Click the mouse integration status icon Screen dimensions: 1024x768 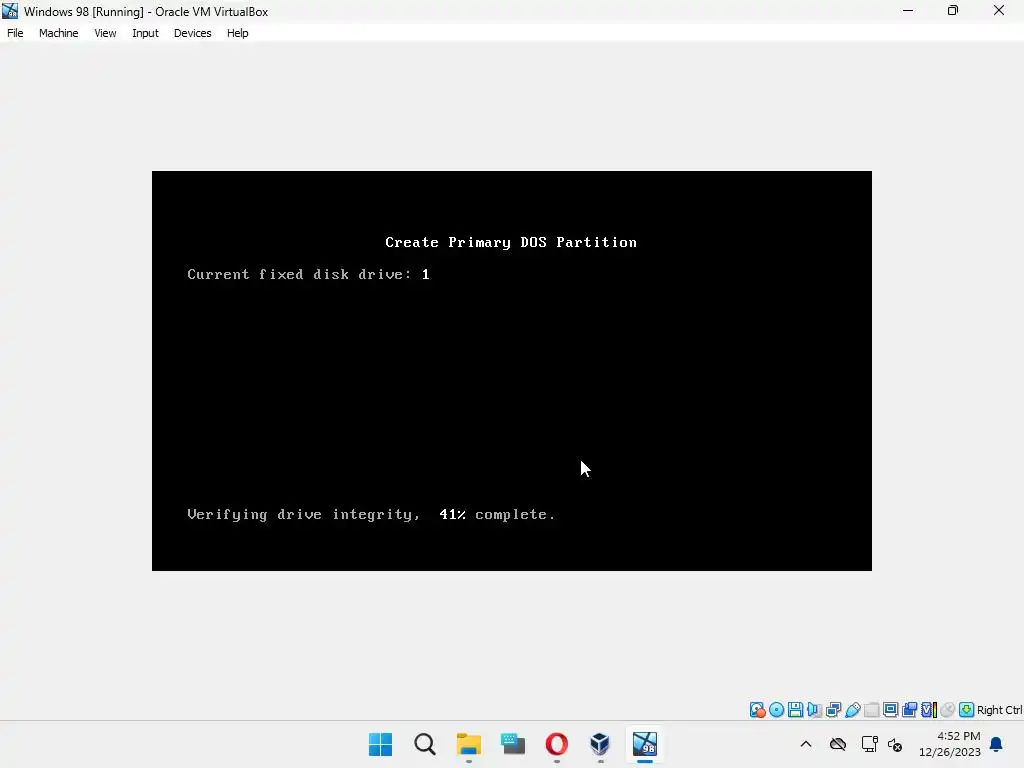pyautogui.click(x=948, y=710)
